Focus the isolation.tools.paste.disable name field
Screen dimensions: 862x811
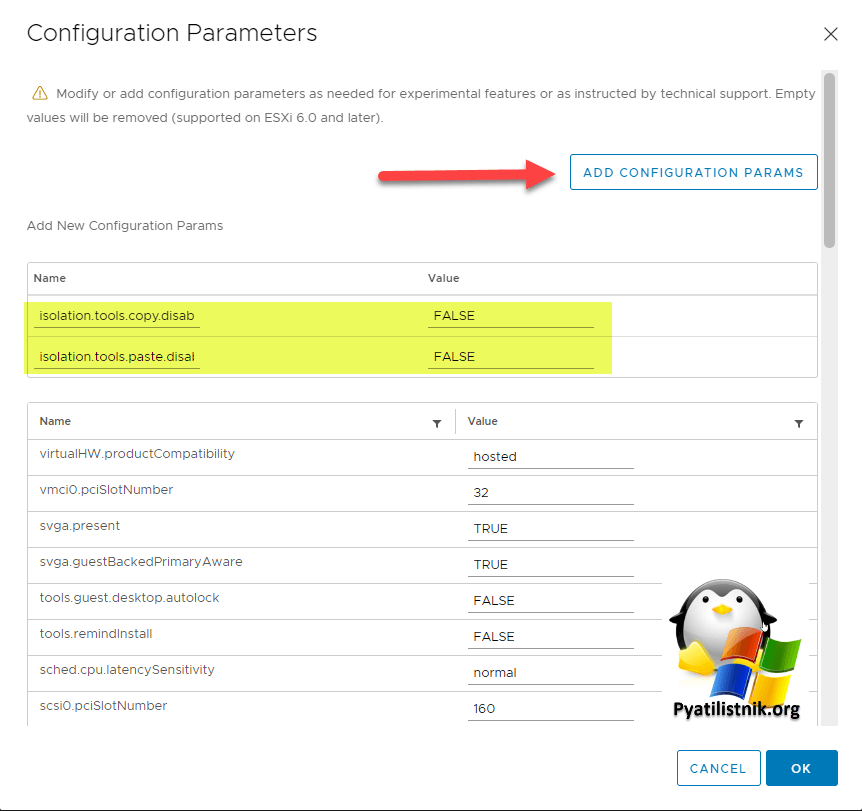116,357
